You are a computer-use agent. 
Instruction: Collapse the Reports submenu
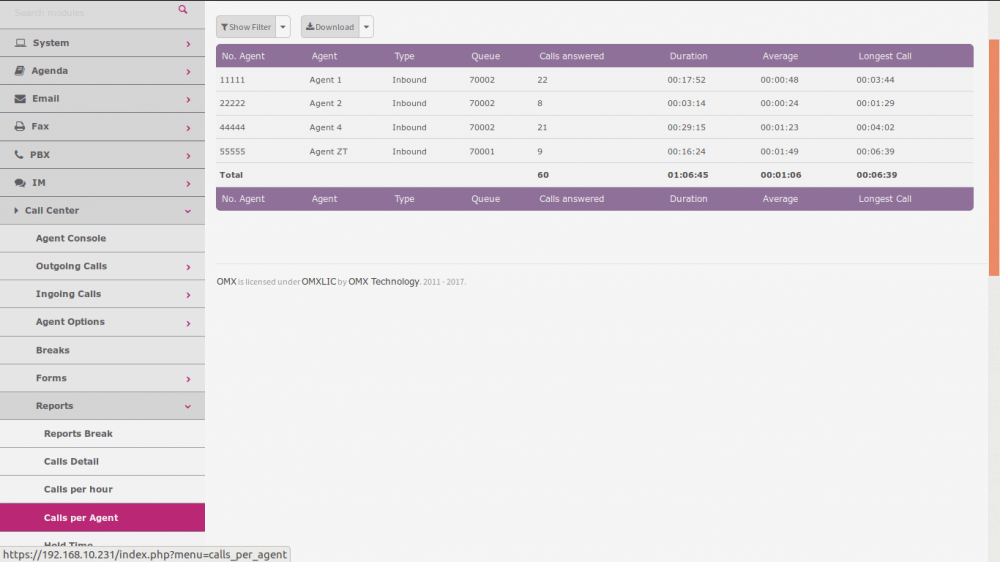point(188,406)
